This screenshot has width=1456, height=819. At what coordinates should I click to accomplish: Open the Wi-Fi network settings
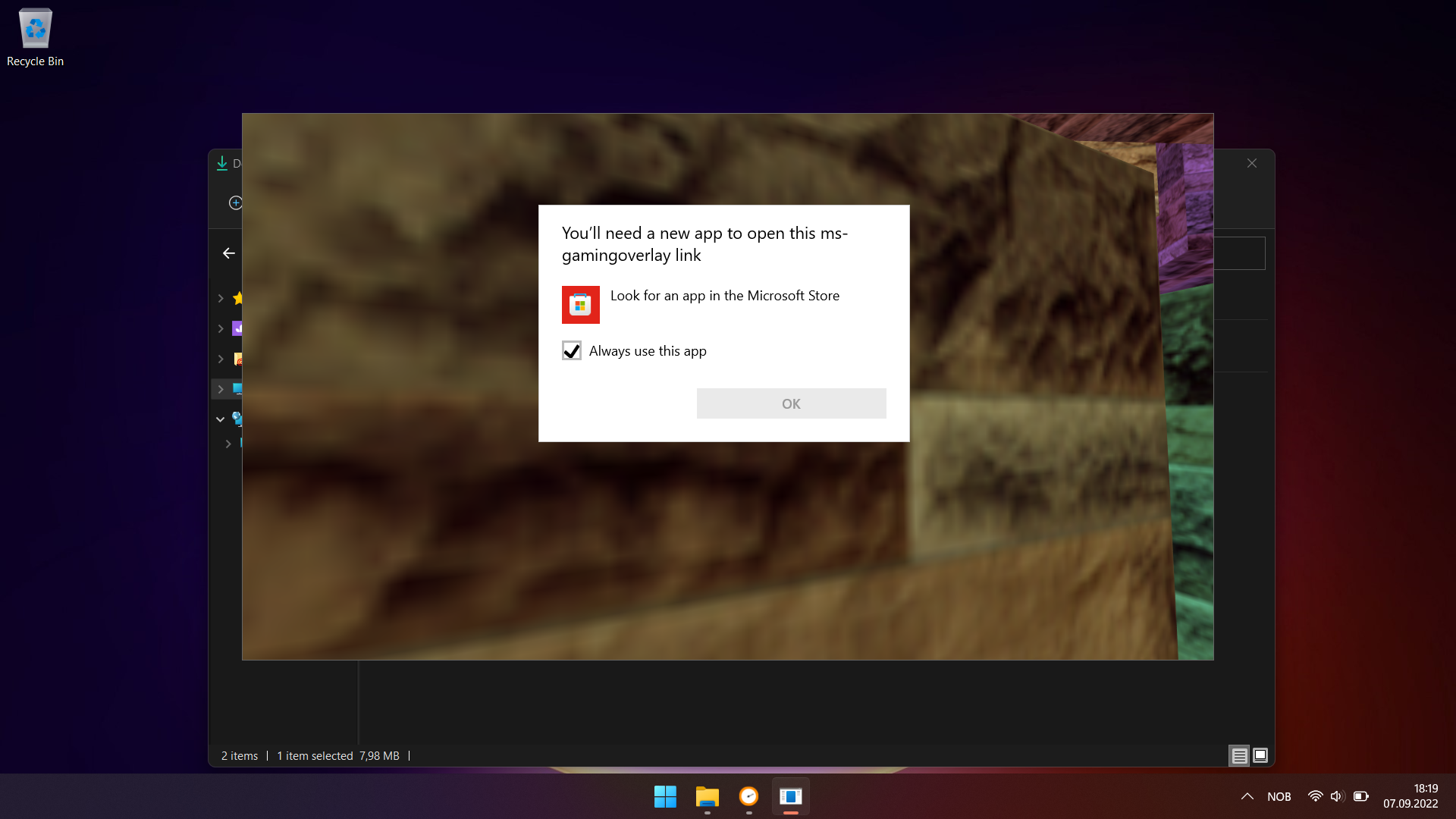pos(1316,796)
